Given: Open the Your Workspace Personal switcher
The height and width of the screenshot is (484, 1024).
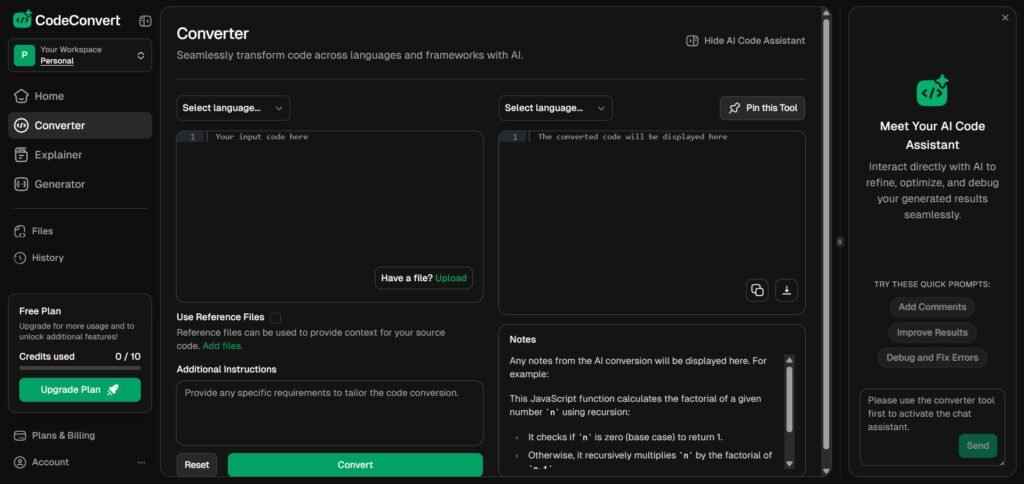Looking at the screenshot, I should tap(80, 55).
